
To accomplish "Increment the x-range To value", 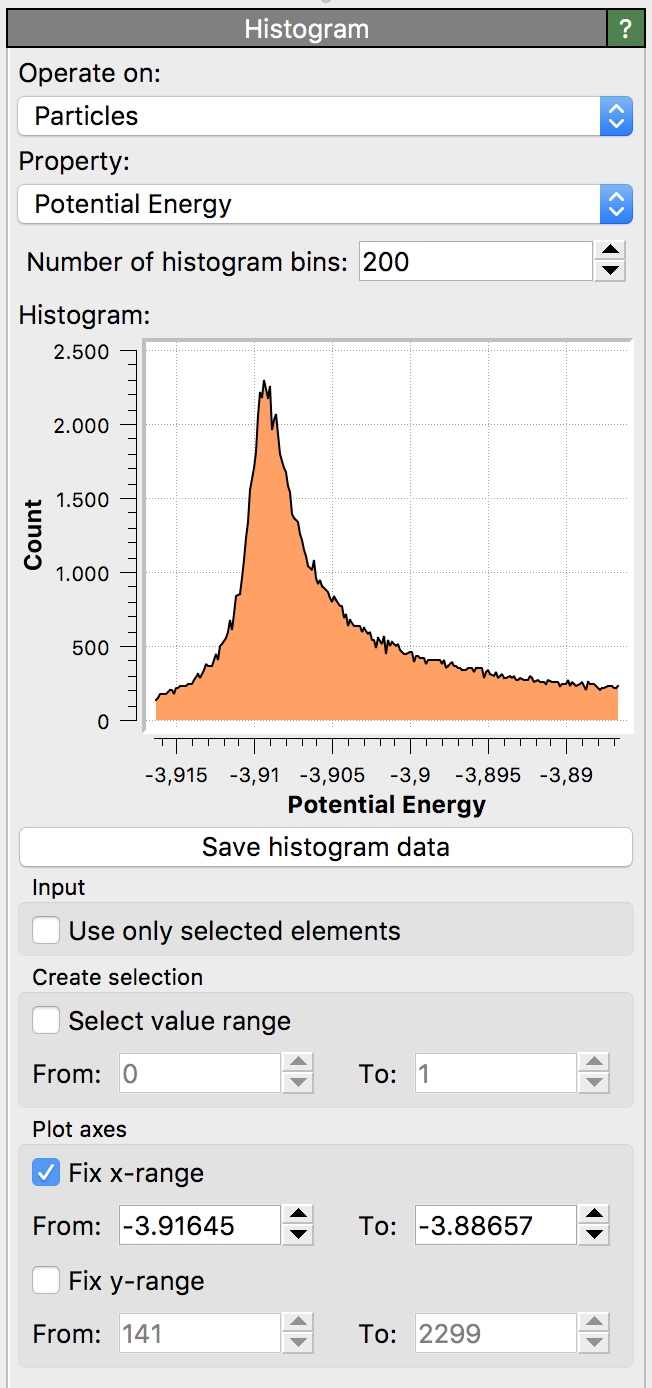I will [x=594, y=1216].
